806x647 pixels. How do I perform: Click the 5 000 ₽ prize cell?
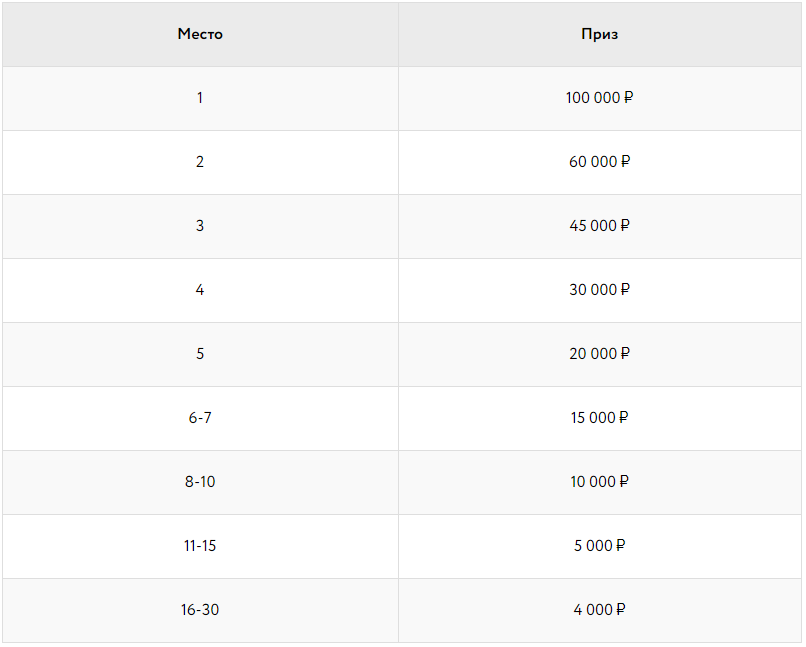600,546
